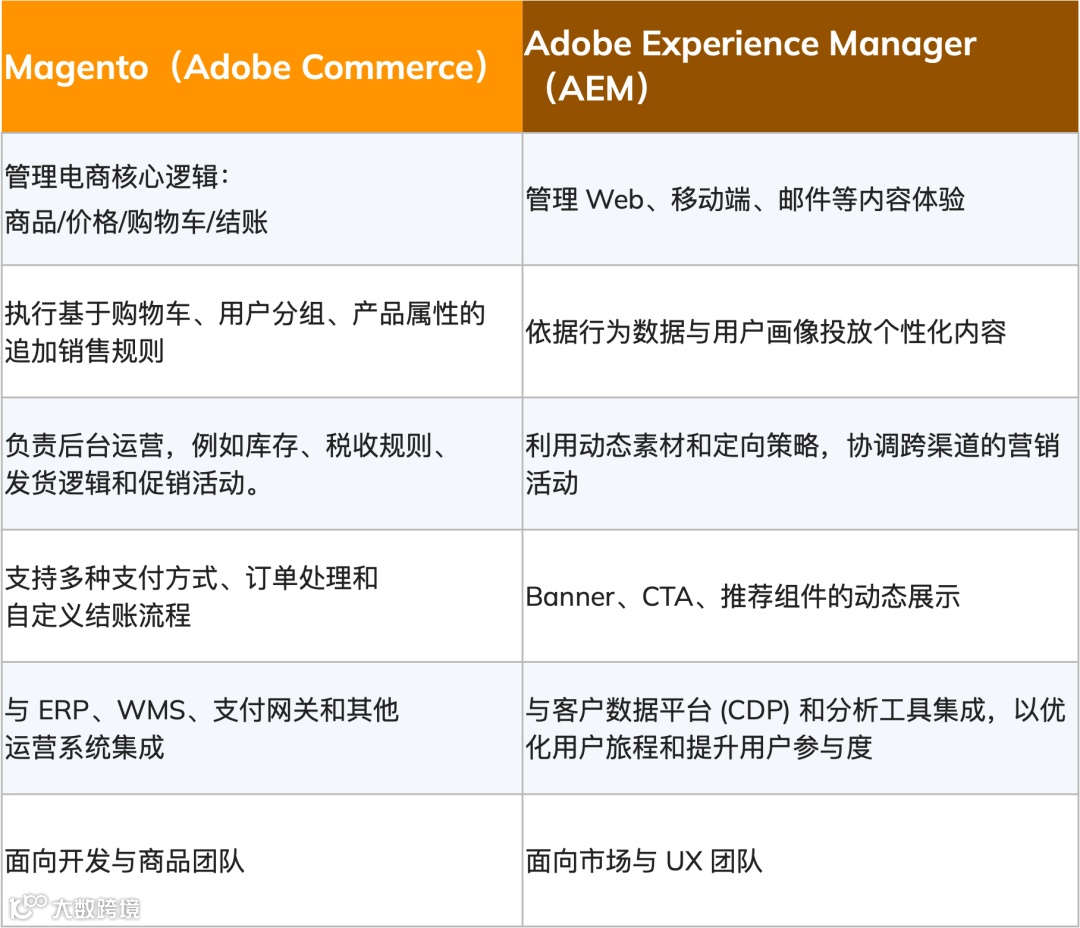
Task: Click the 管理 Web、移动端、邮件等内容体验 cell
Action: [x=800, y=199]
